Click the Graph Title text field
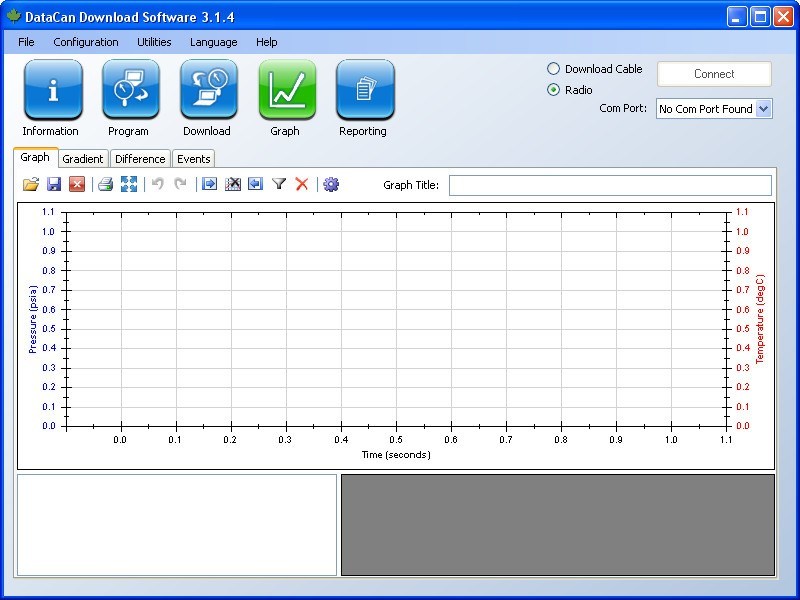 pyautogui.click(x=610, y=185)
